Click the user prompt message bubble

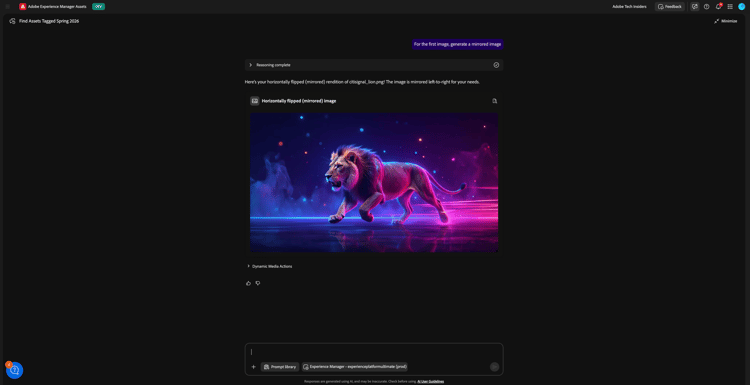point(457,44)
